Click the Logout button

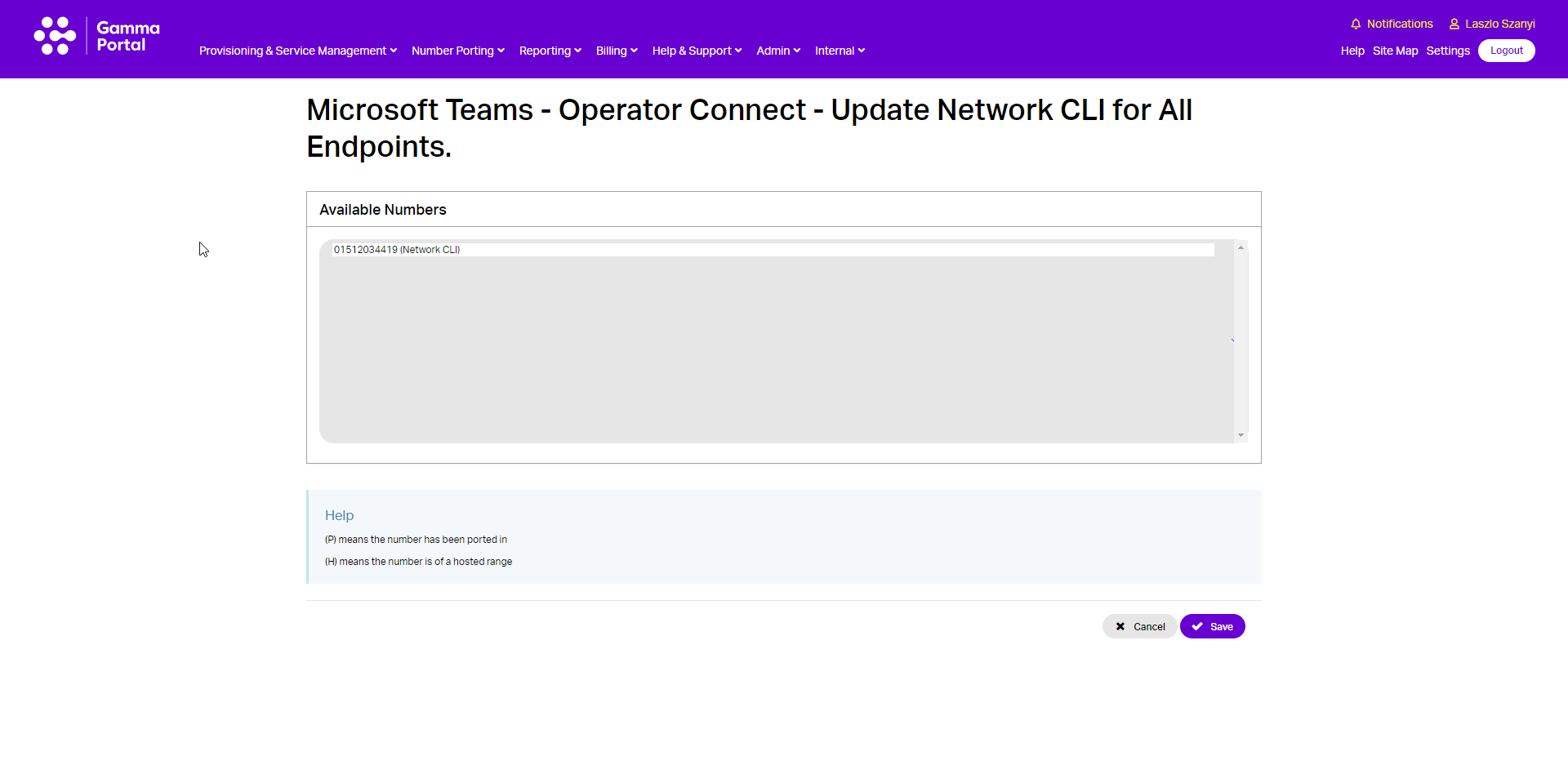click(1507, 51)
